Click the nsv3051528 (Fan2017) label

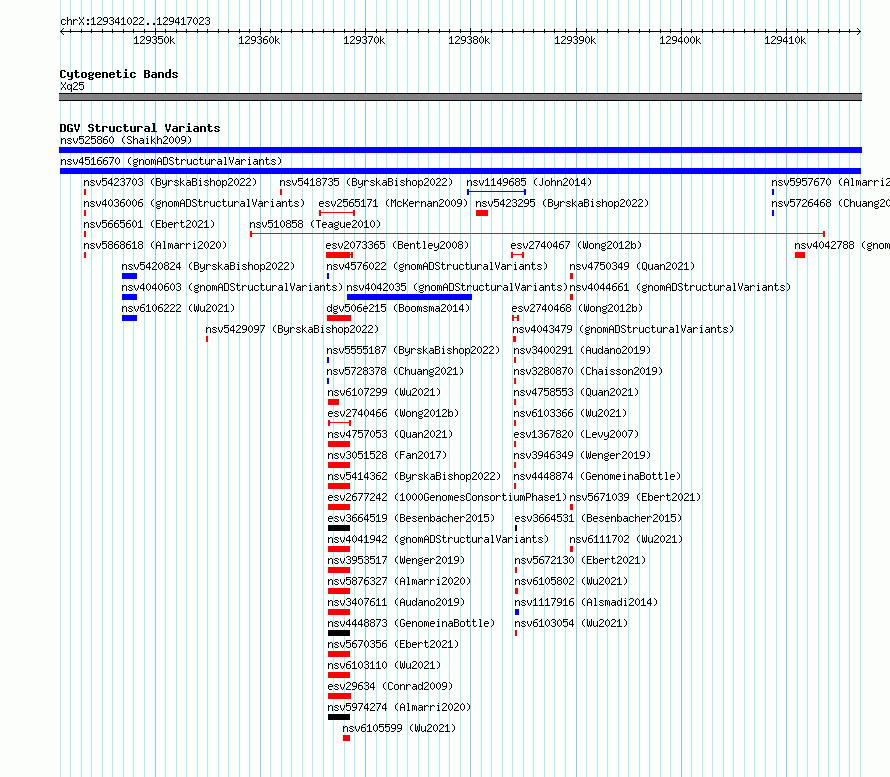click(387, 455)
